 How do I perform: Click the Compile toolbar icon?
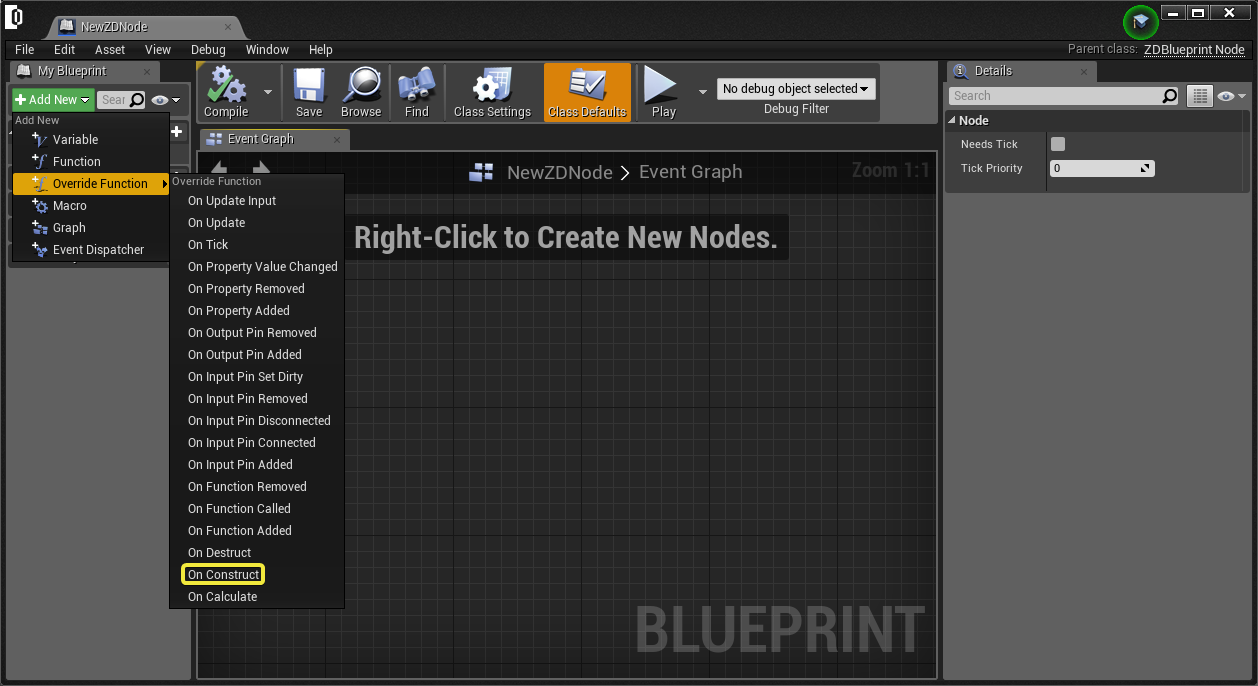click(226, 92)
